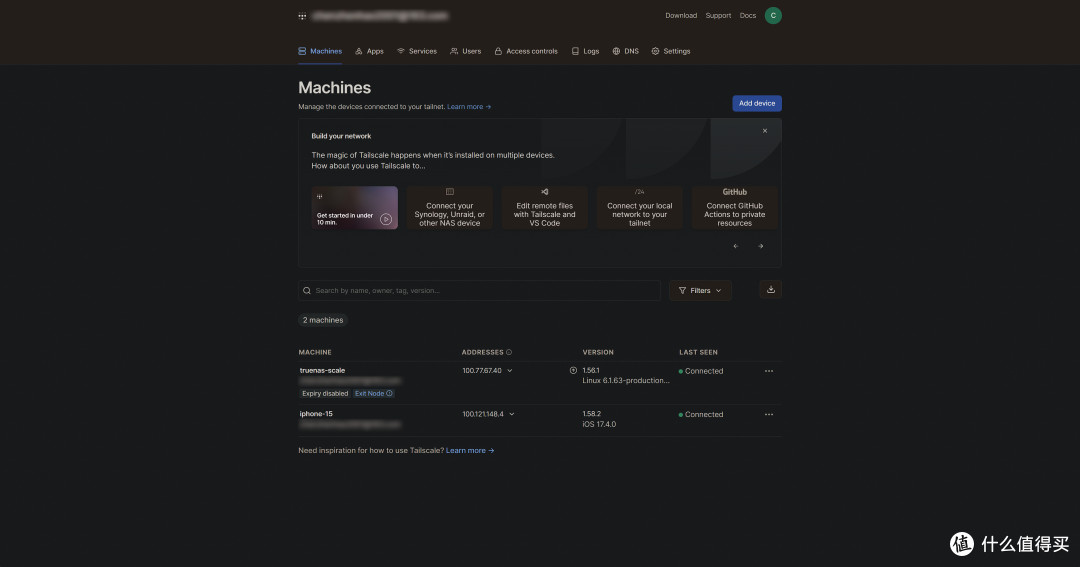Click the Addresses info icon
Viewport: 1080px width, 567px height.
pos(509,352)
